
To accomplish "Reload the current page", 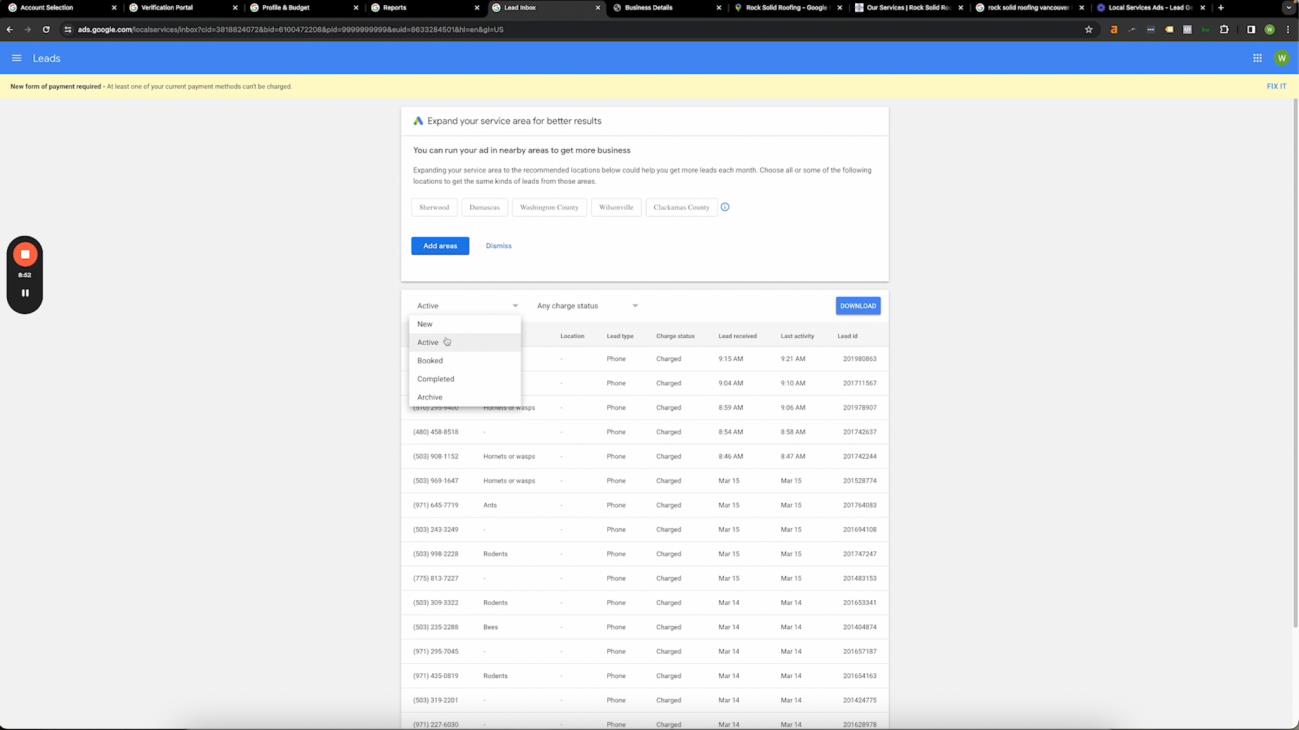I will point(46,29).
